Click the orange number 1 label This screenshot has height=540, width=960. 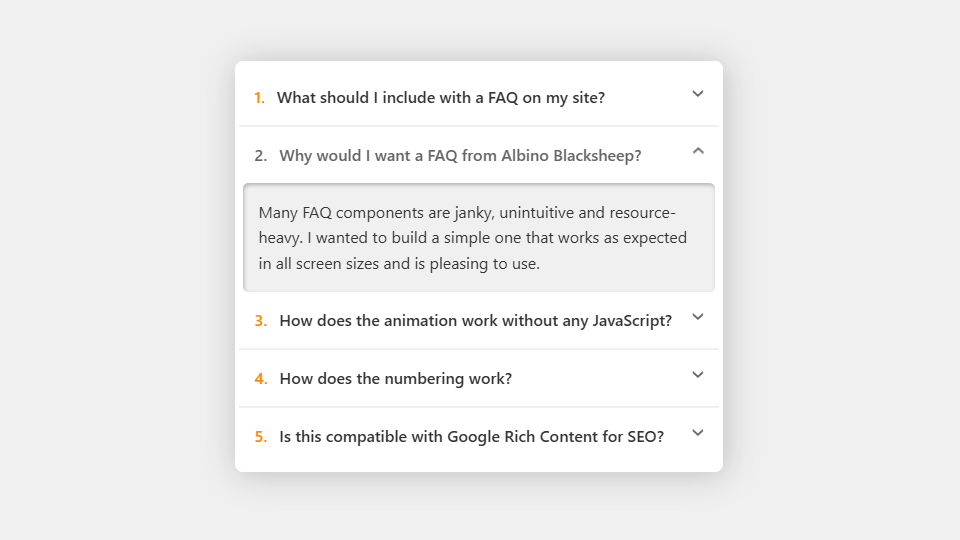click(x=259, y=98)
